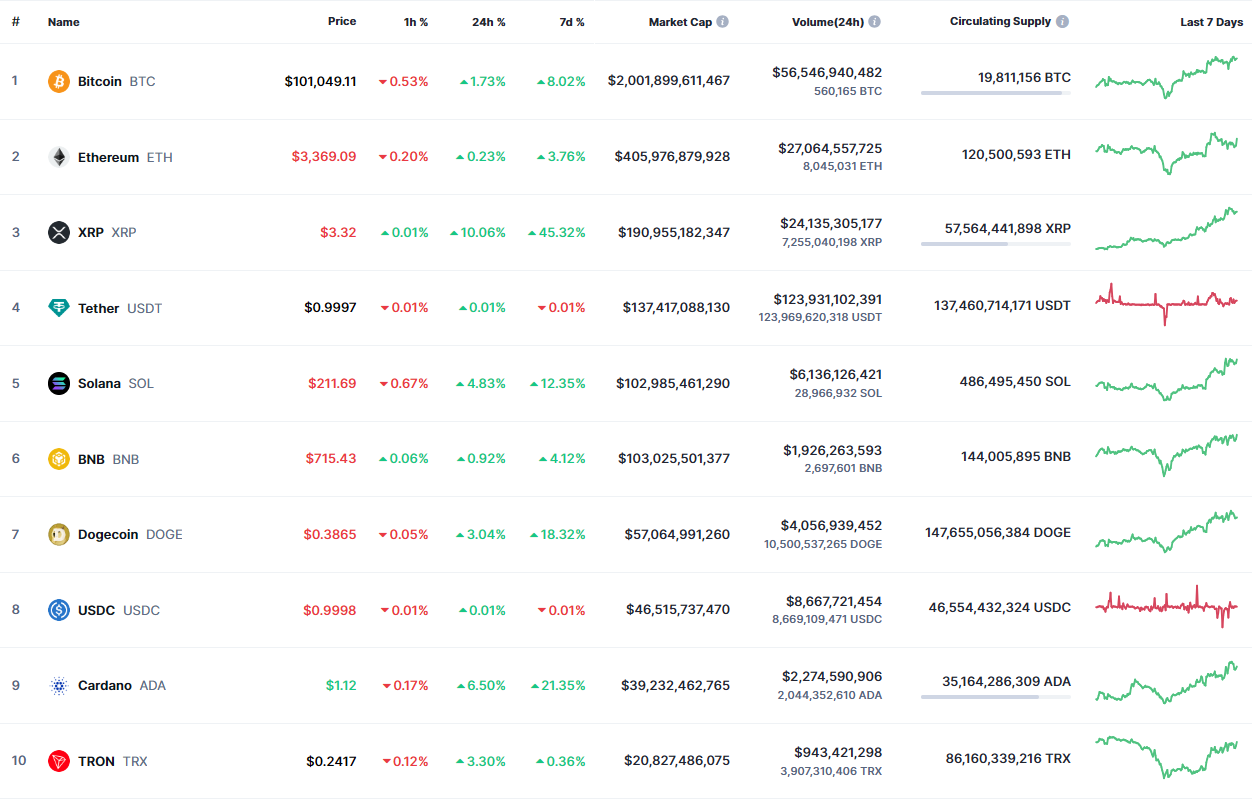
Task: Open Cardano's 7-day sparkline chart
Action: pyautogui.click(x=1166, y=682)
